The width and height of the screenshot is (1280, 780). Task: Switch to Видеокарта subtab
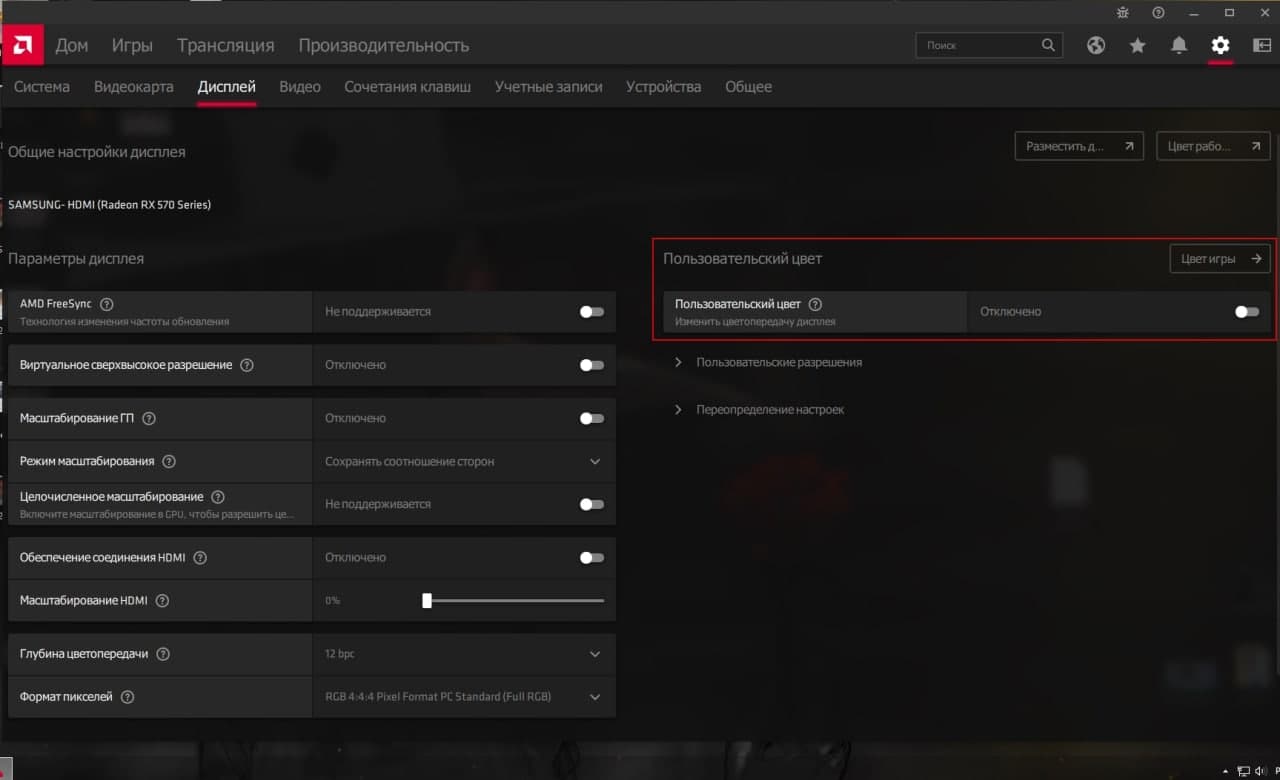134,87
